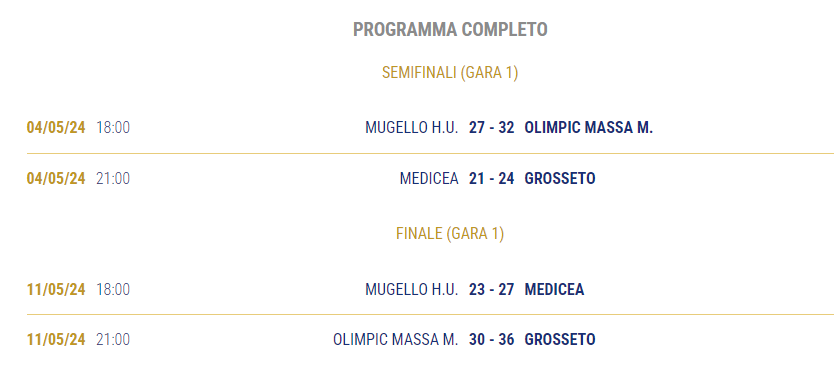The image size is (834, 389).
Task: Select the 11/05/24 date at 21:00
Action: [x=56, y=340]
